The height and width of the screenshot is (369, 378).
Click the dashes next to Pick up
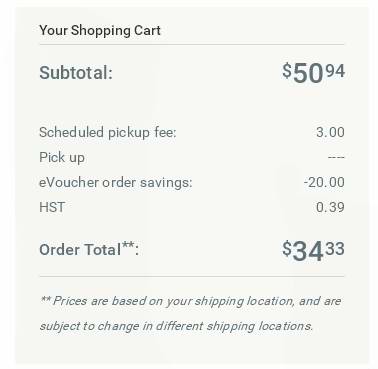click(336, 157)
